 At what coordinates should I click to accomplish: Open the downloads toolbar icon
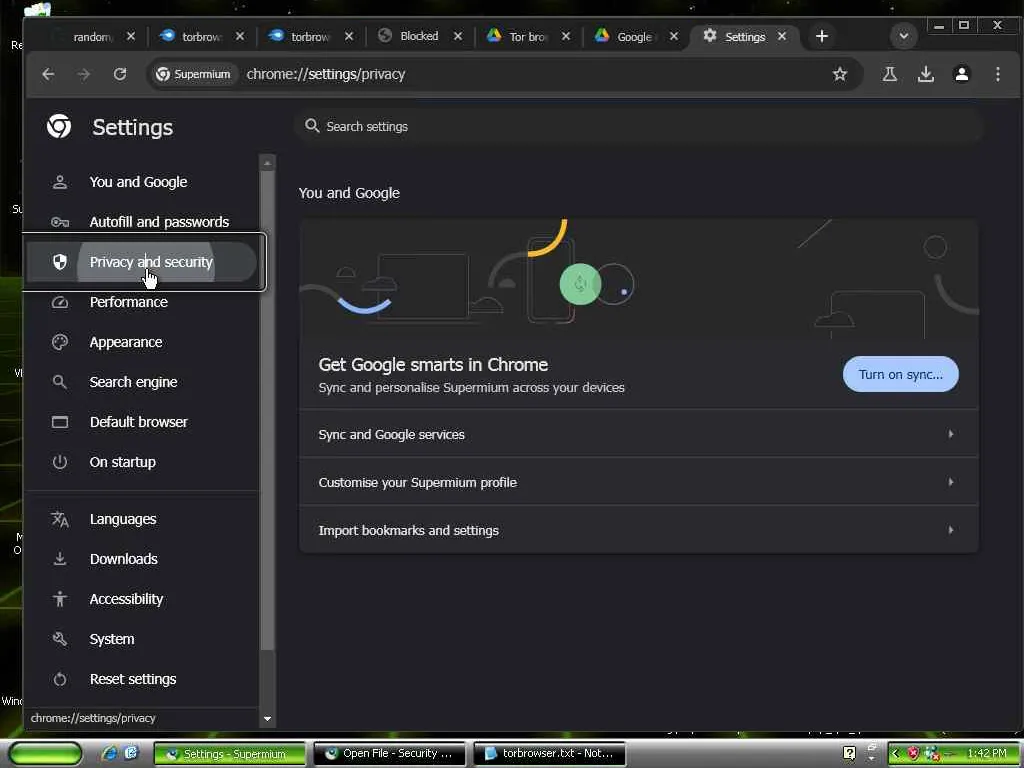[925, 74]
